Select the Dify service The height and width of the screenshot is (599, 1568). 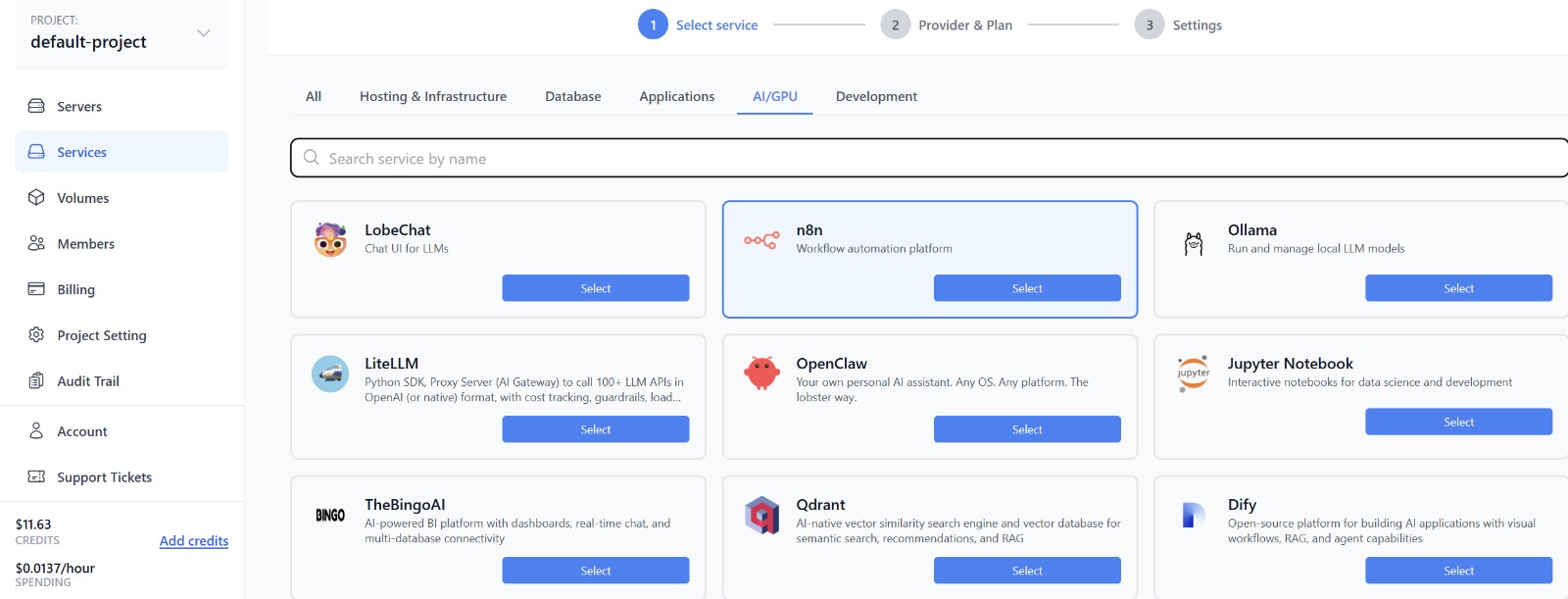[x=1458, y=571]
